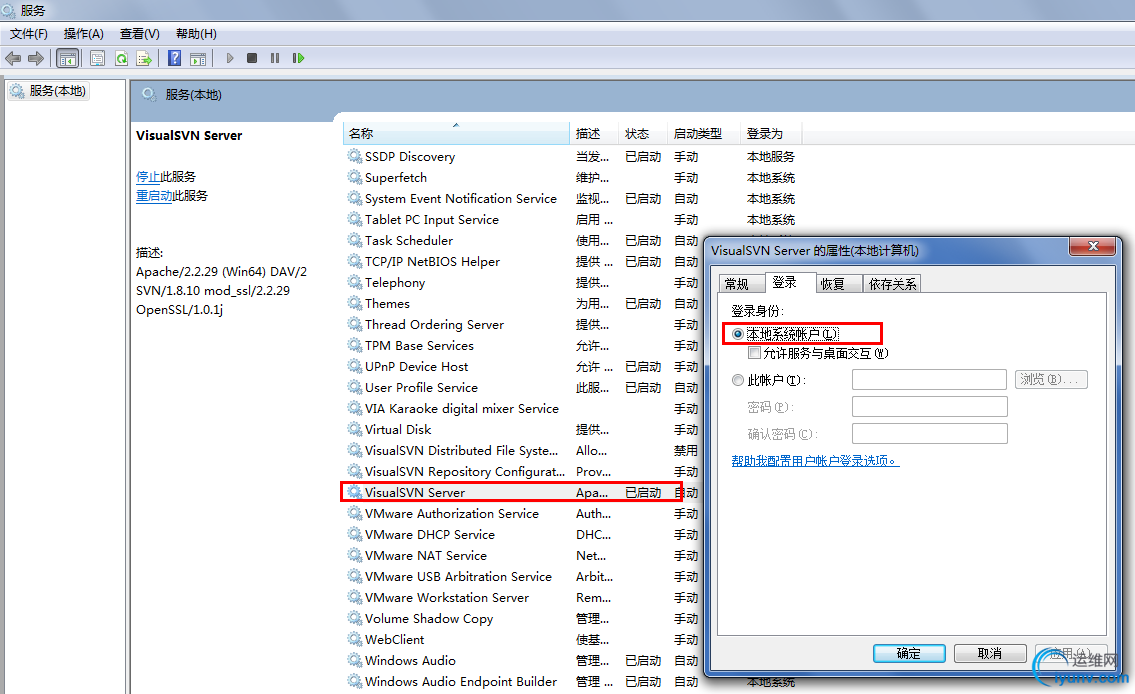Click the 重启动 (Restart) this service link
The height and width of the screenshot is (694, 1135).
154,195
